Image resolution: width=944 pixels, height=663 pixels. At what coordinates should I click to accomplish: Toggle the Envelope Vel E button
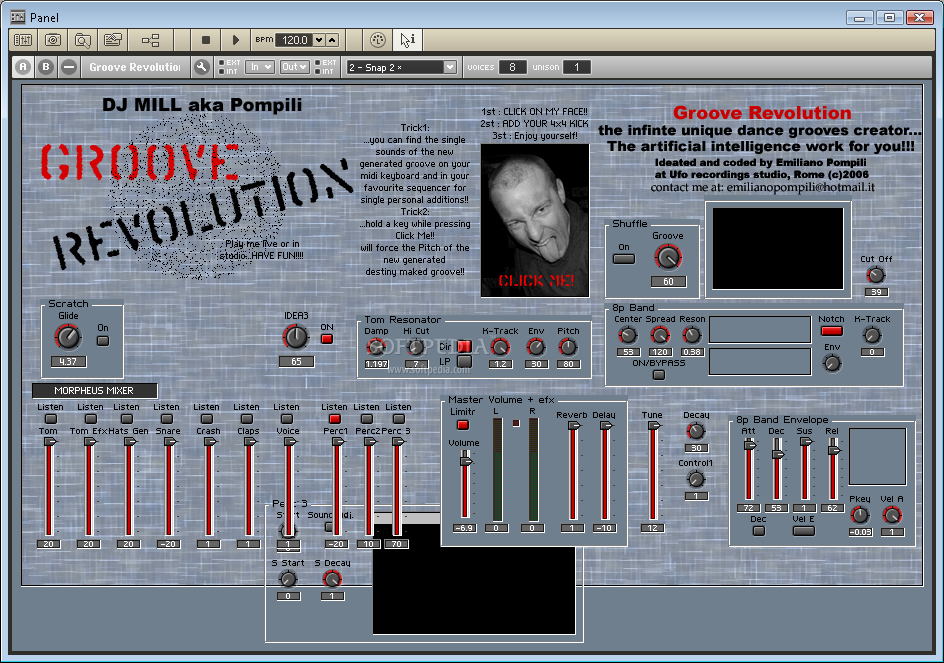coord(804,531)
